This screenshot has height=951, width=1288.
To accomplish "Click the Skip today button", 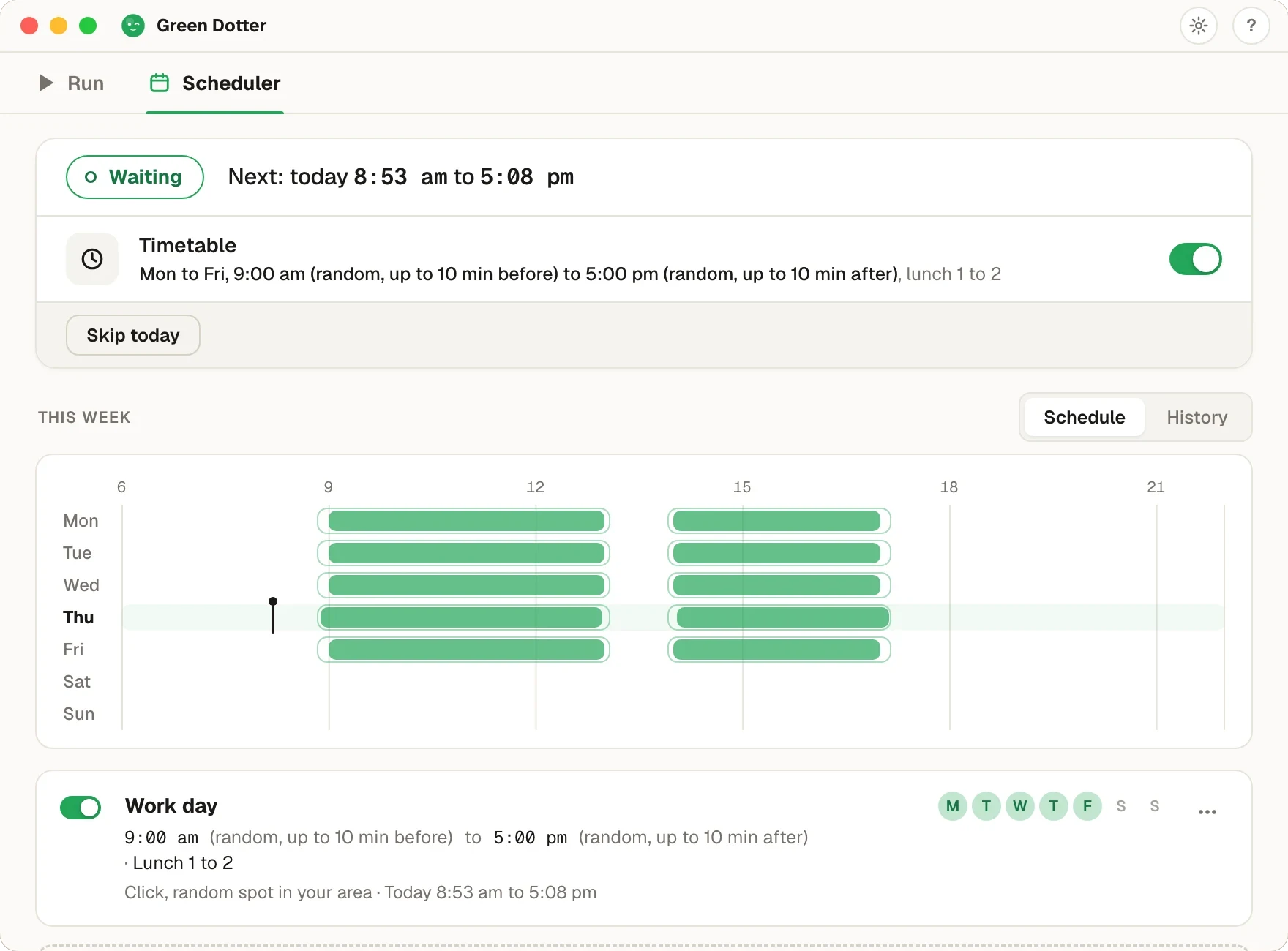I will (x=133, y=335).
